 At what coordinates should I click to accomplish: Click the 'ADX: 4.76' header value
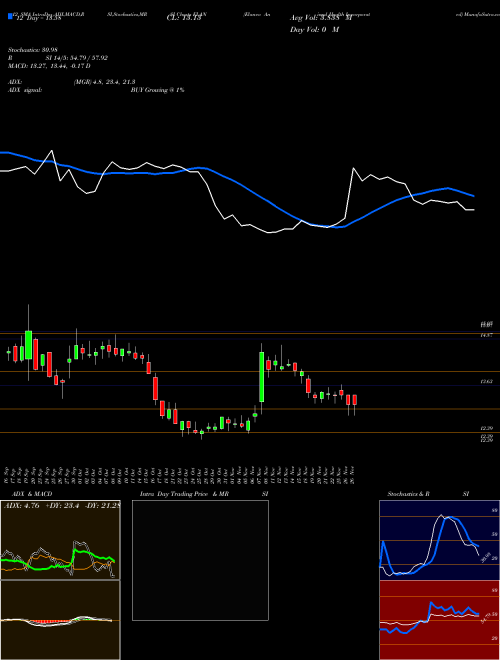[21, 506]
